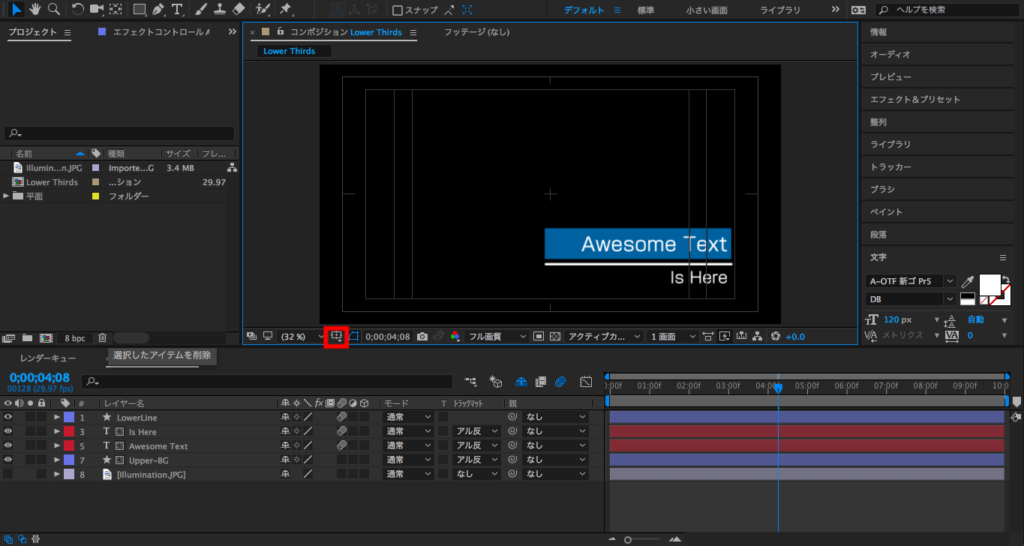Select the horizontal Type tool
Image resolution: width=1024 pixels, height=546 pixels.
coord(177,10)
